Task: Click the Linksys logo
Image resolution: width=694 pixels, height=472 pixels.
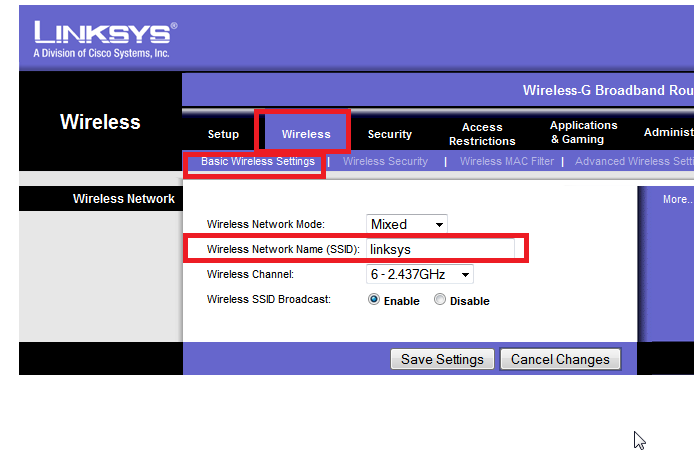Action: pos(105,39)
